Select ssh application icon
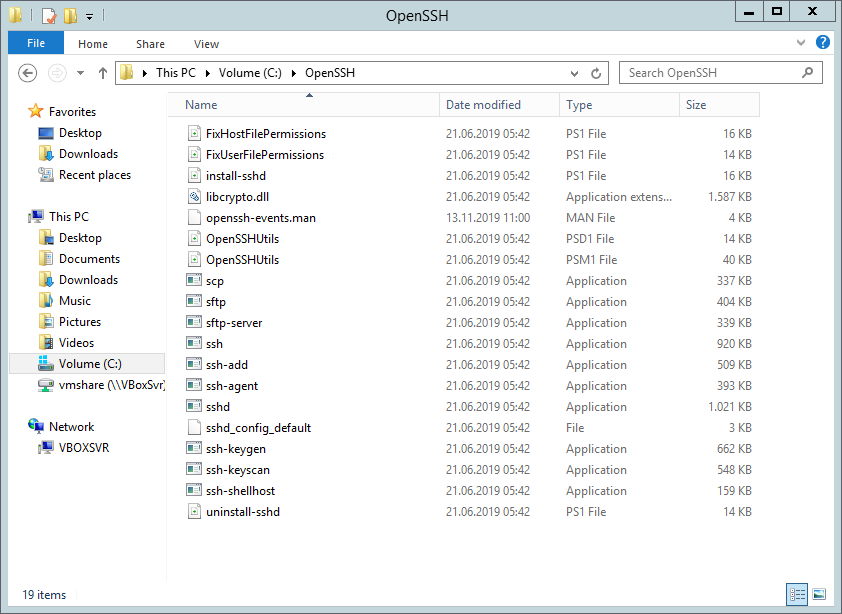 pos(194,343)
